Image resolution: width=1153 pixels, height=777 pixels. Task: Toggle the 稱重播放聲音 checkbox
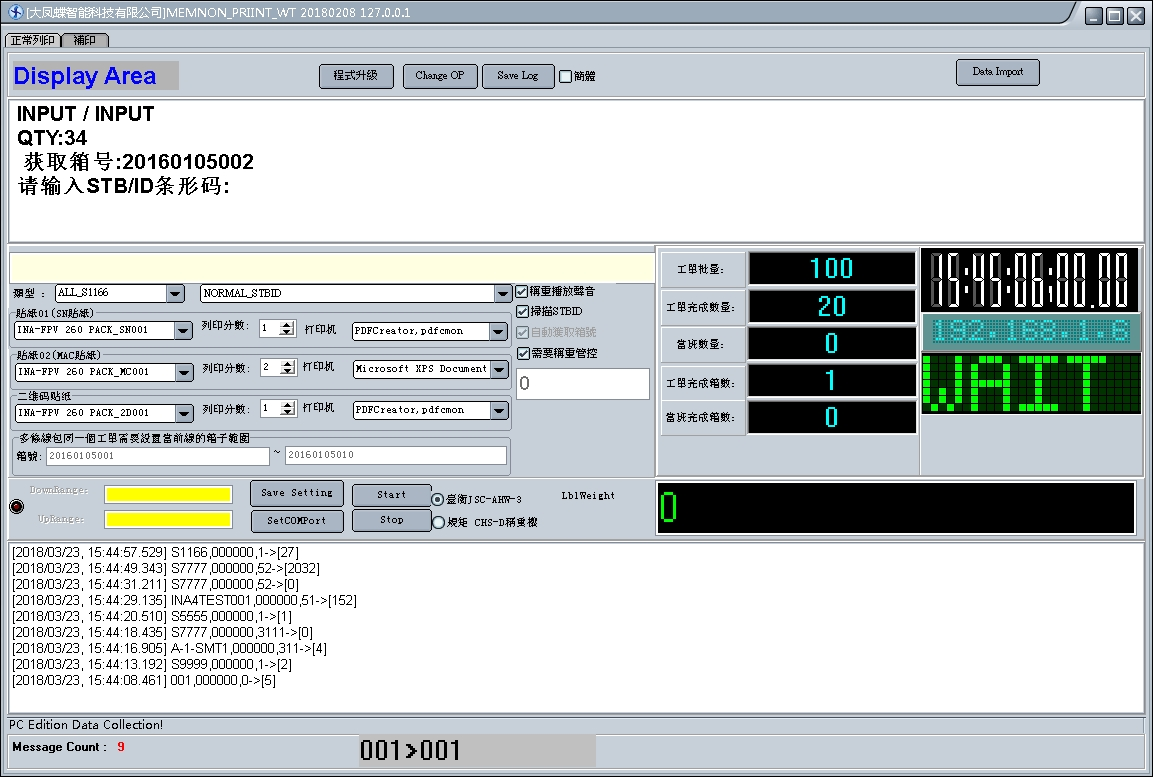[522, 291]
